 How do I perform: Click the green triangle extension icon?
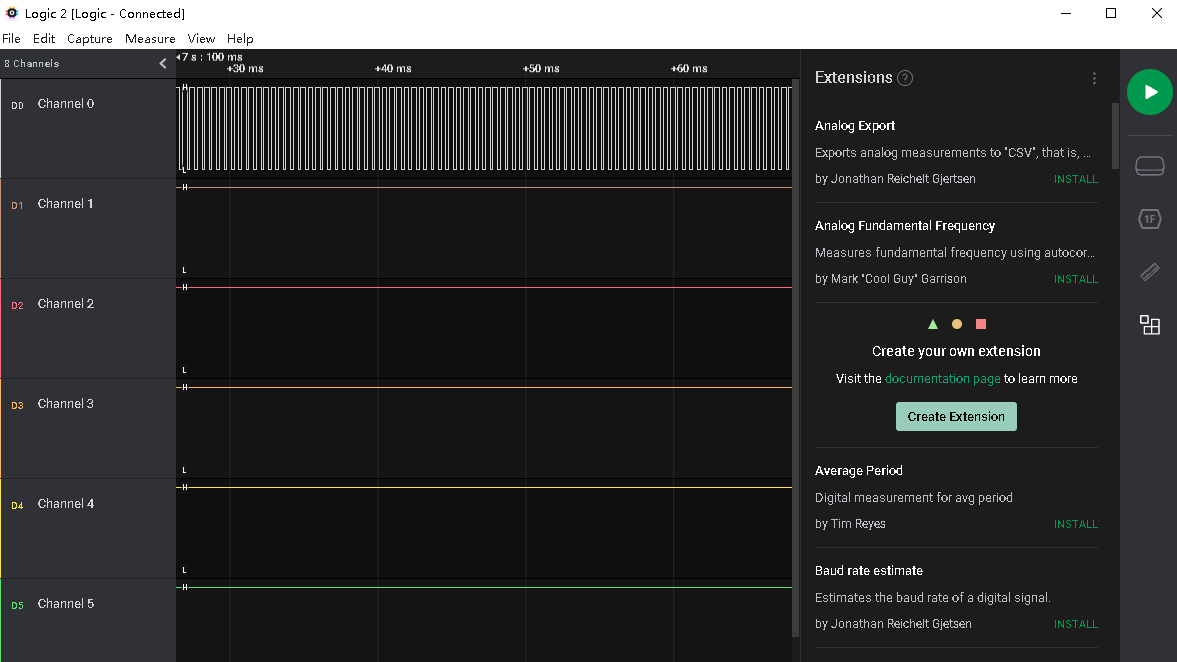point(932,324)
